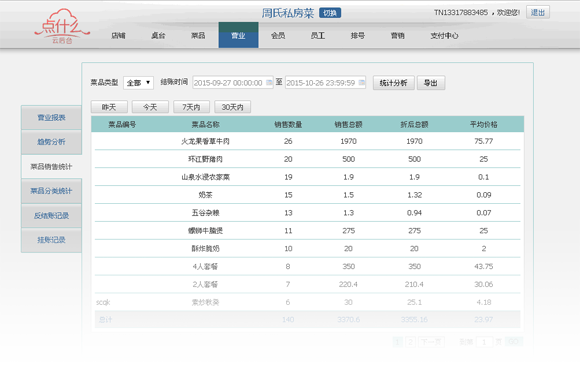Click the 统计分析 button

(394, 83)
